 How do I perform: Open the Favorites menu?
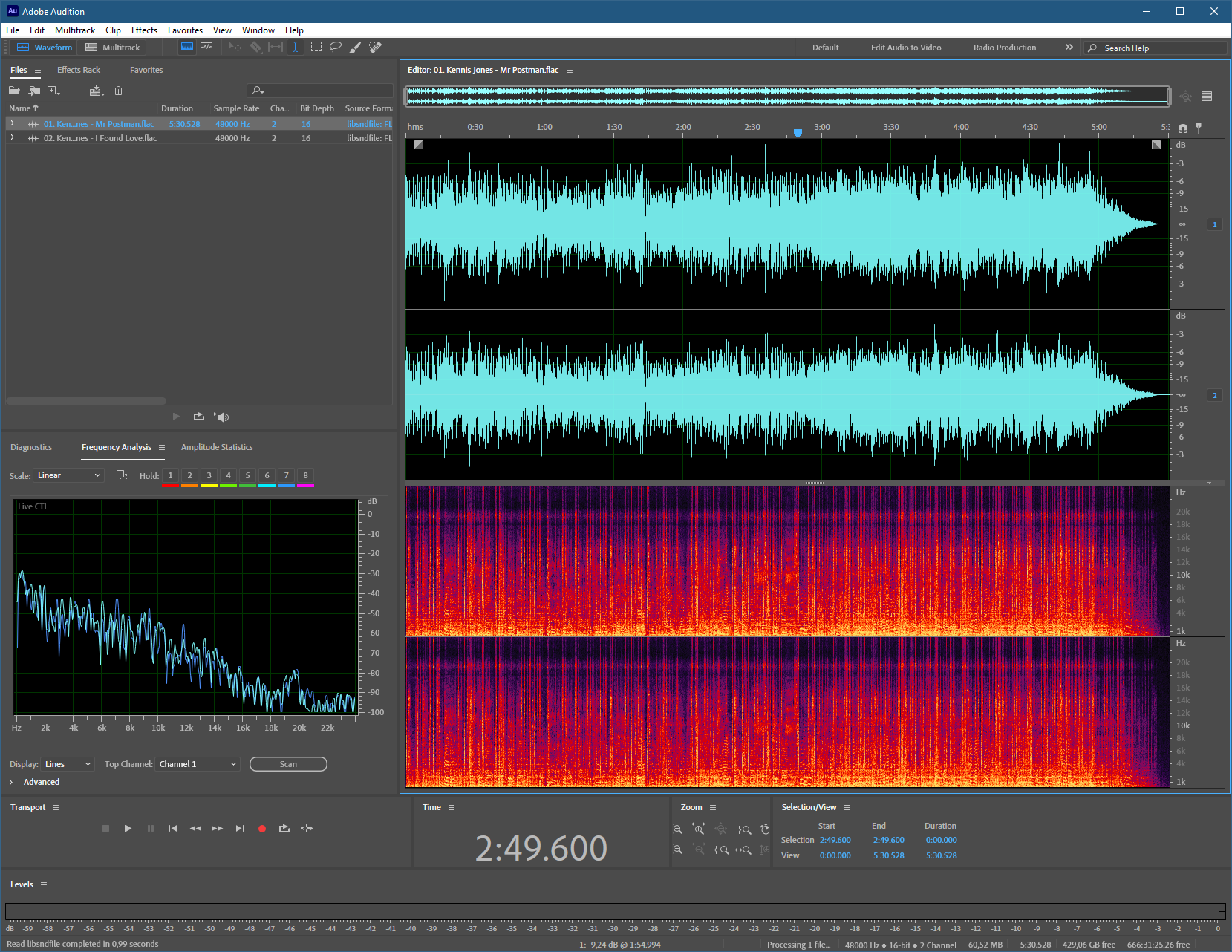[185, 30]
